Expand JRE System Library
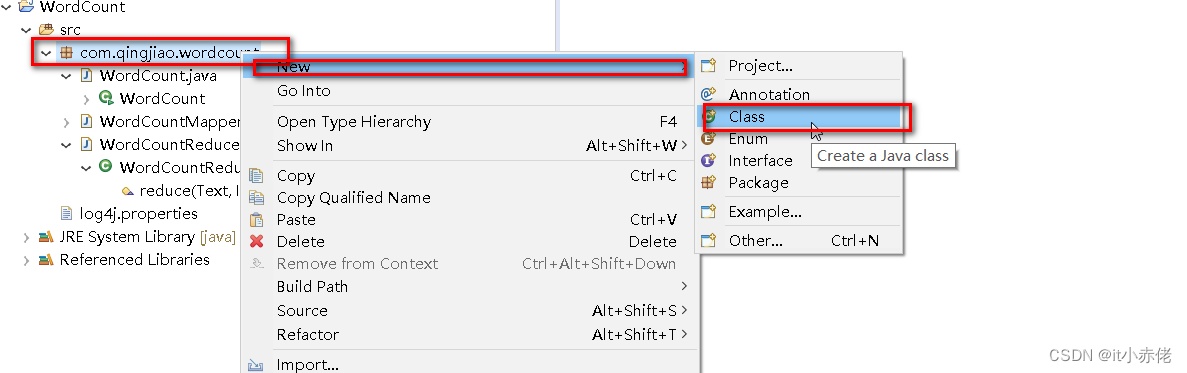 tap(26, 238)
